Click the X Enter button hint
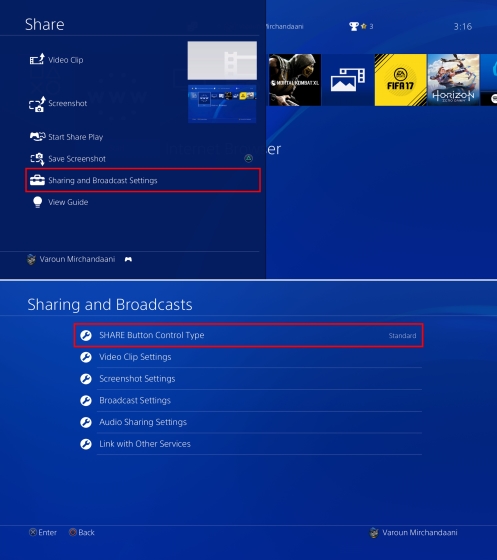The image size is (497, 560). coord(43,532)
